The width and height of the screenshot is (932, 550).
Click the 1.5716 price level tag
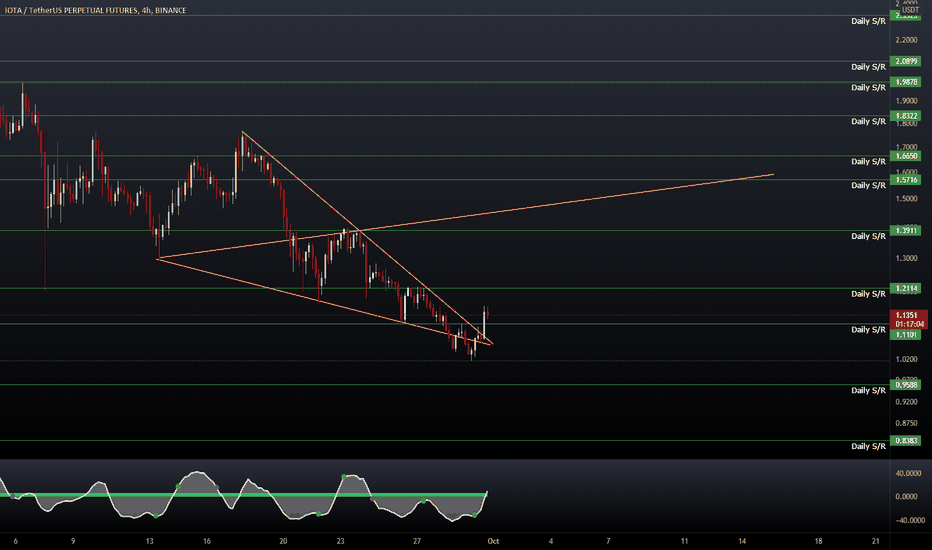point(905,180)
